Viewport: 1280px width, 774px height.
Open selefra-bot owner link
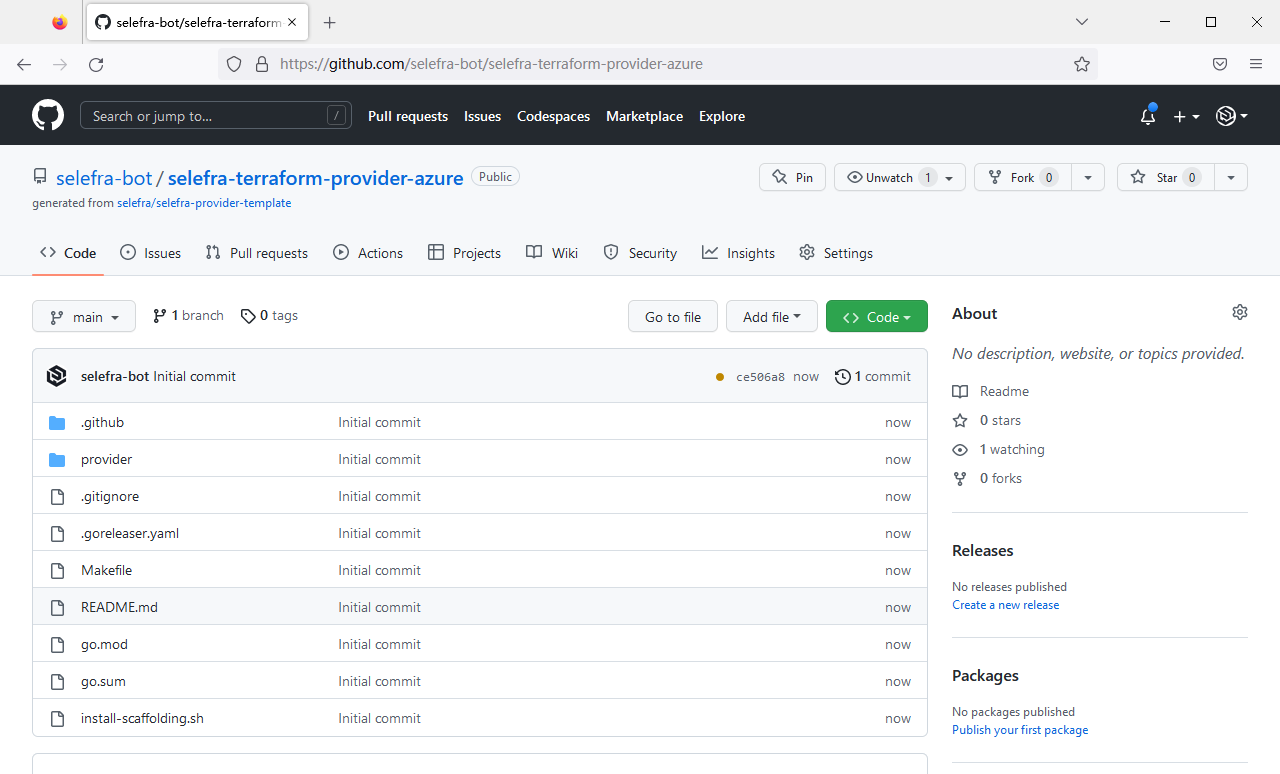[104, 178]
